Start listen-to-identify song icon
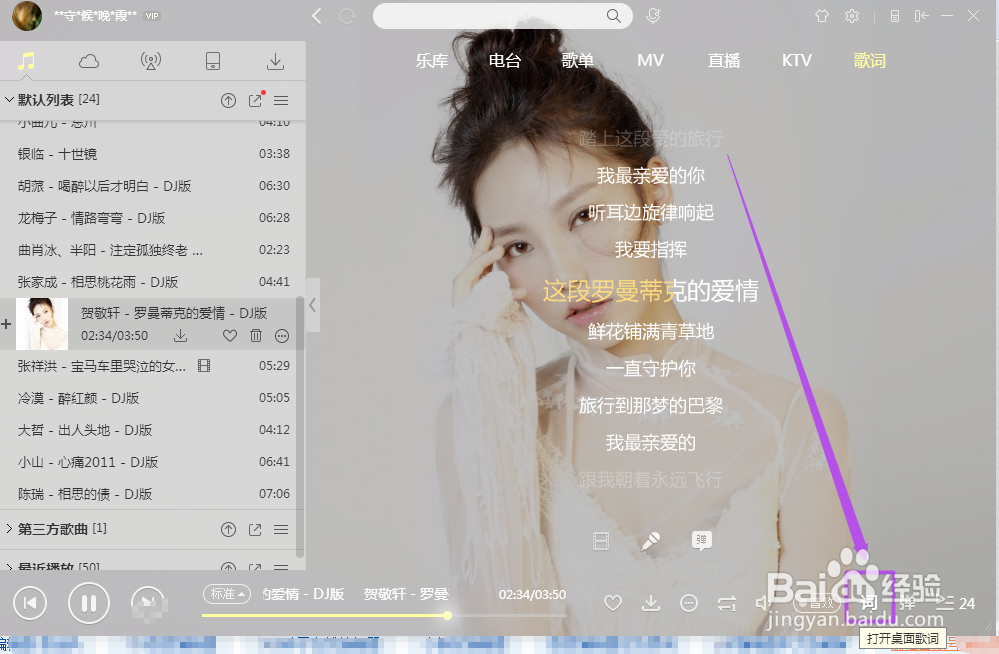 [653, 16]
